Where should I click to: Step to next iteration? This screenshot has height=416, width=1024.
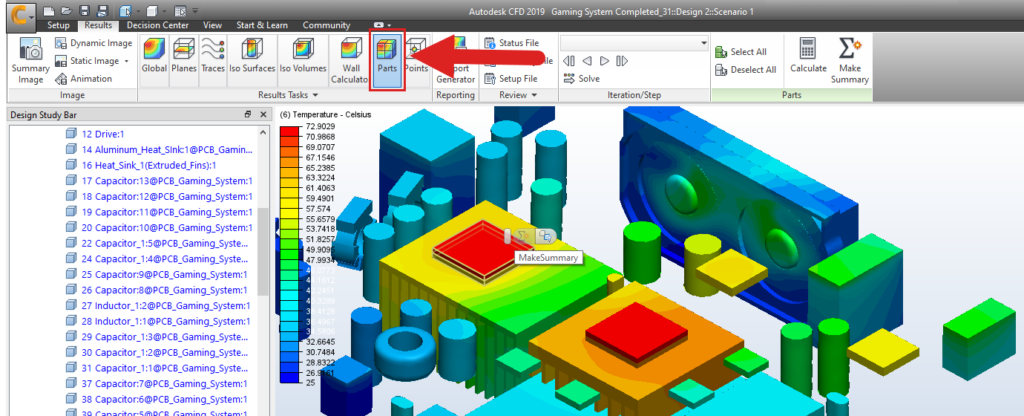[x=604, y=61]
